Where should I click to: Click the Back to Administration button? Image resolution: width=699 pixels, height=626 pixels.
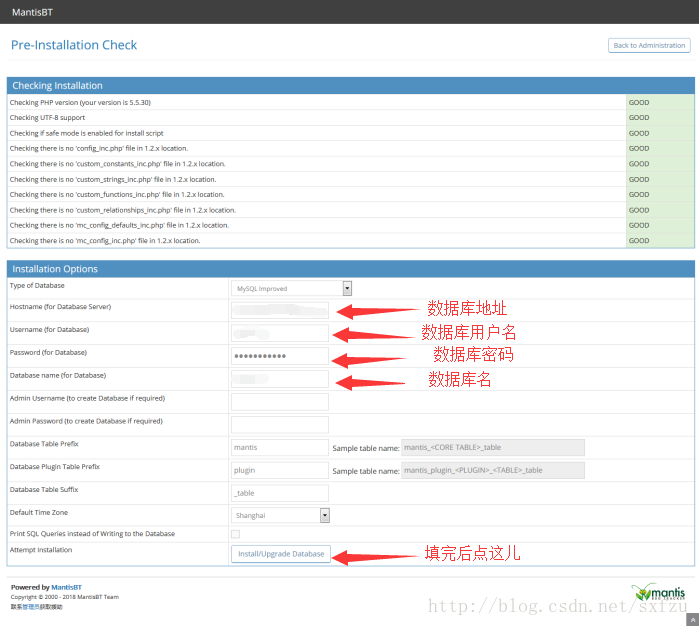click(649, 45)
